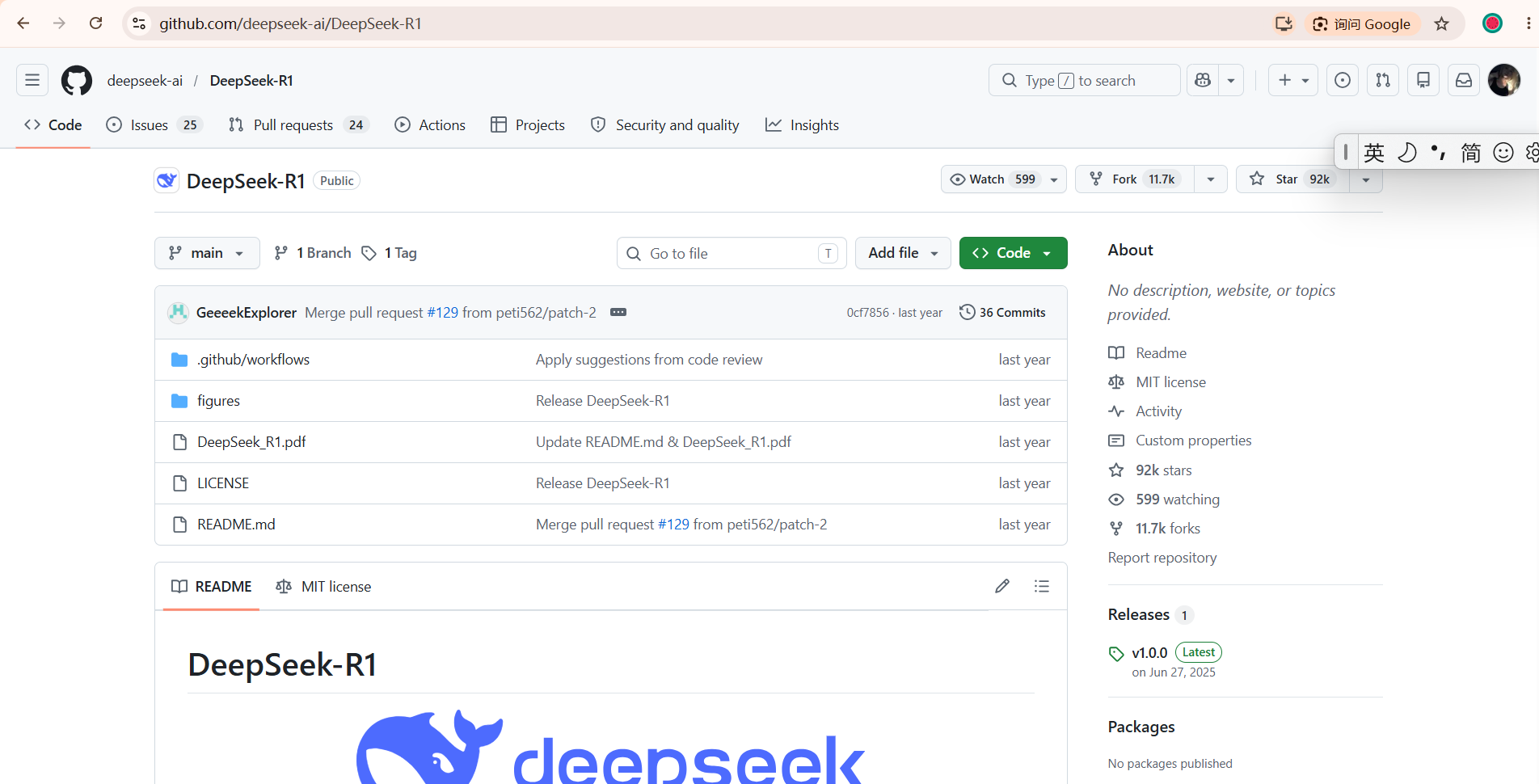
Task: Open the Security and quality tab
Action: coord(665,124)
